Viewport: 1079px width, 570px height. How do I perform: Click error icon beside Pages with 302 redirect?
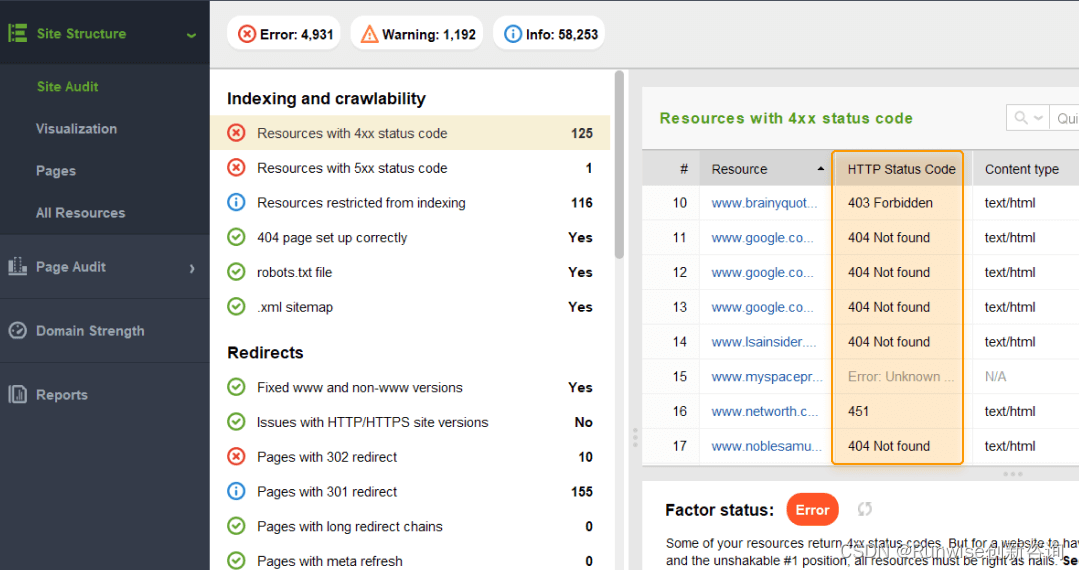click(x=236, y=456)
